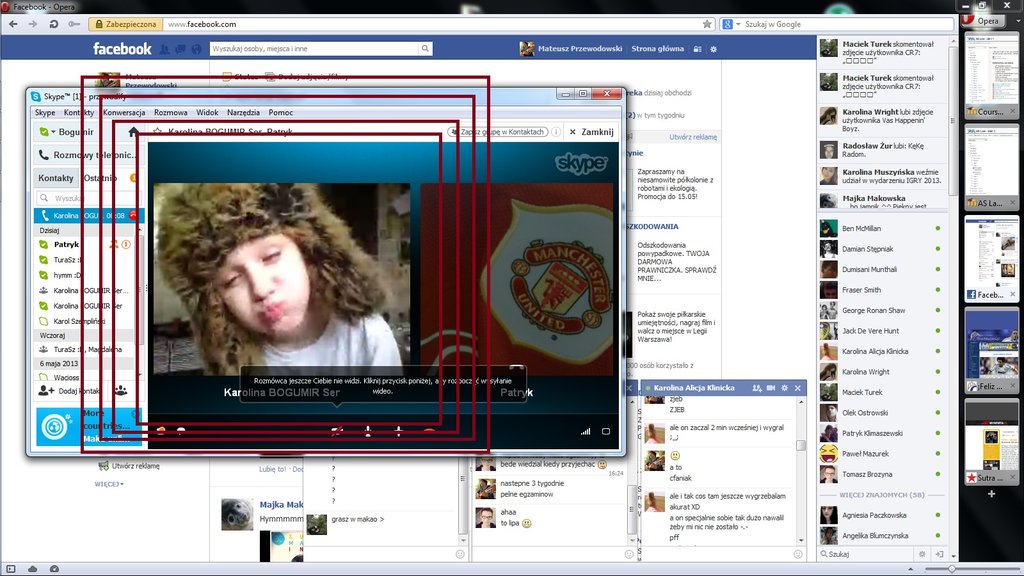Open the Zabezpieczona security badge

pyautogui.click(x=126, y=24)
